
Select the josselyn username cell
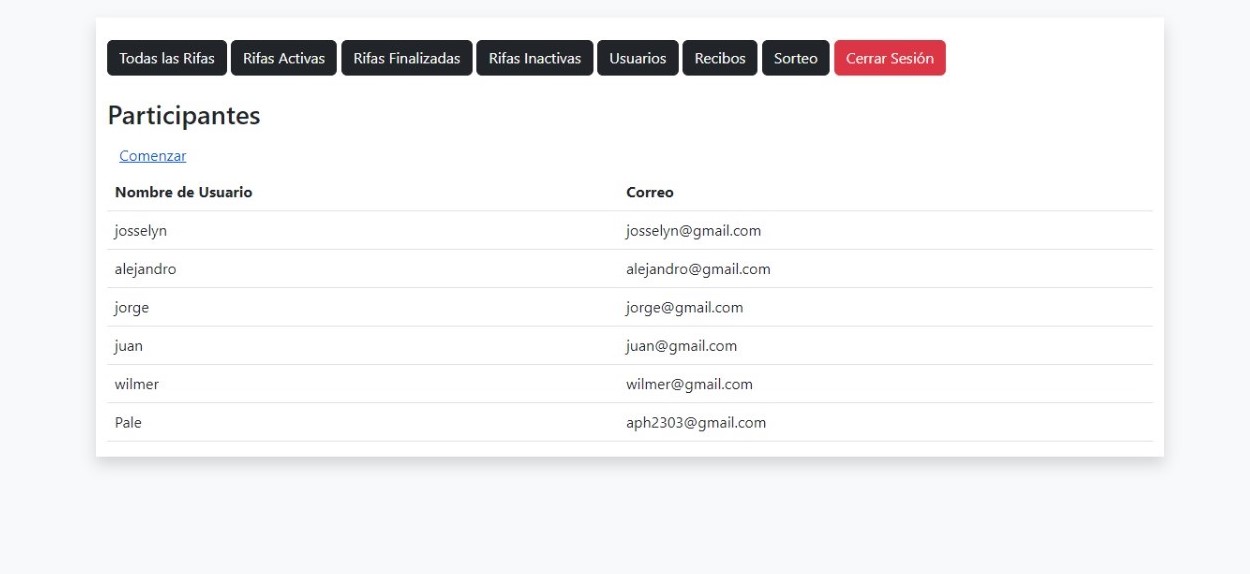pos(141,231)
